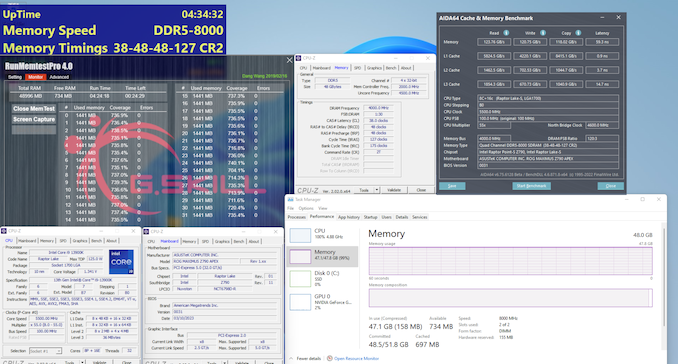Collapse Task Manager with the Fewer details chevron
This screenshot has width=678, height=364.
point(291,358)
